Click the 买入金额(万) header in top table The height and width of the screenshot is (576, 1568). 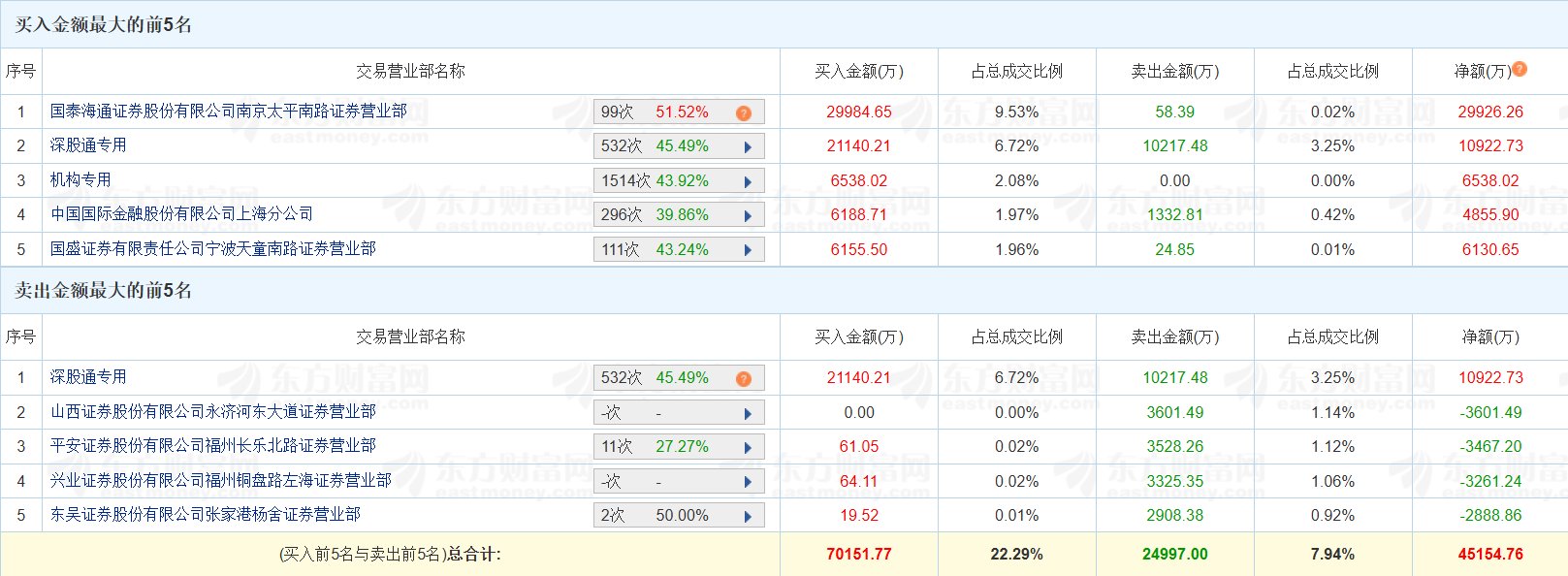[859, 71]
